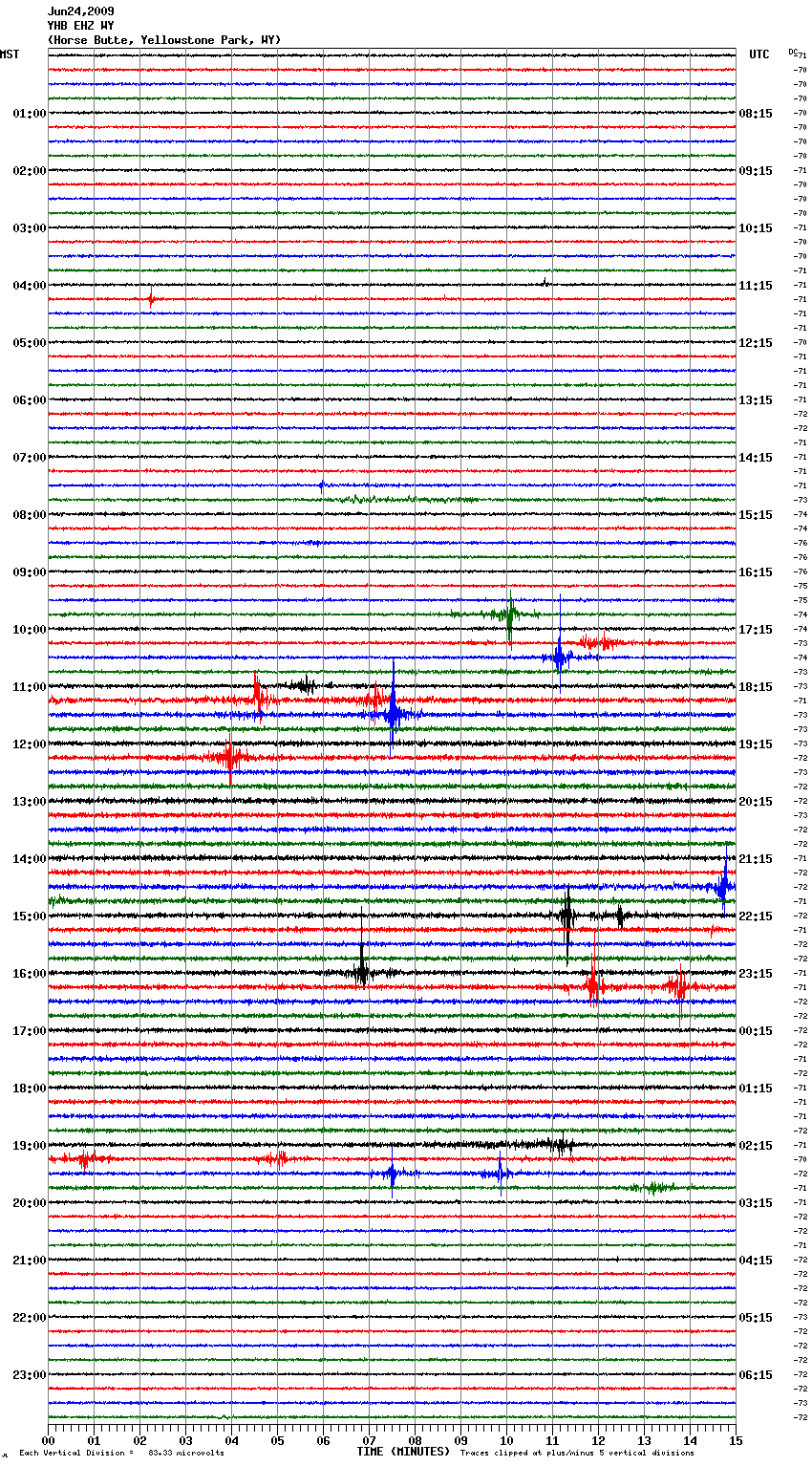Click the 20:00 MST time label
812x1466 pixels.
30,1203
